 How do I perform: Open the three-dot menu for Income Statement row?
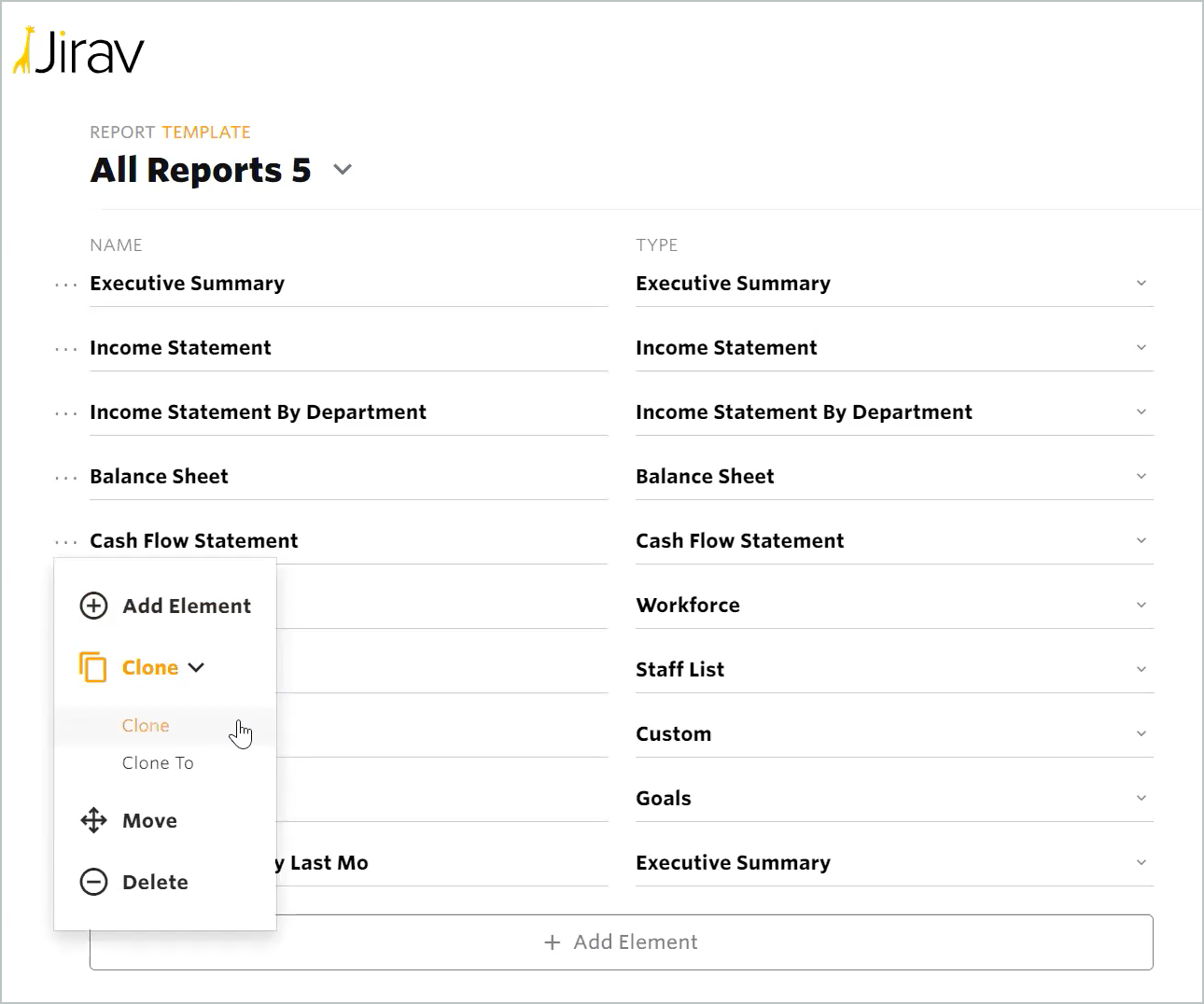(66, 349)
